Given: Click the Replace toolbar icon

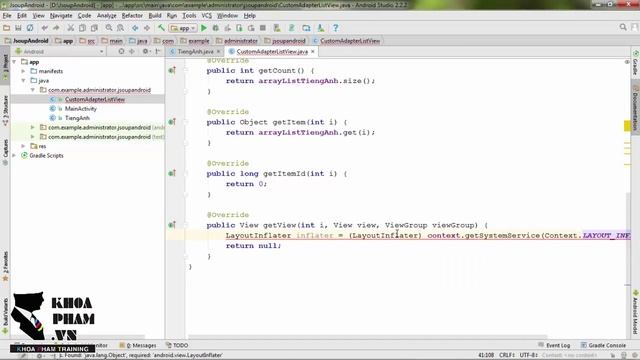Looking at the screenshot, I should tap(120, 28).
